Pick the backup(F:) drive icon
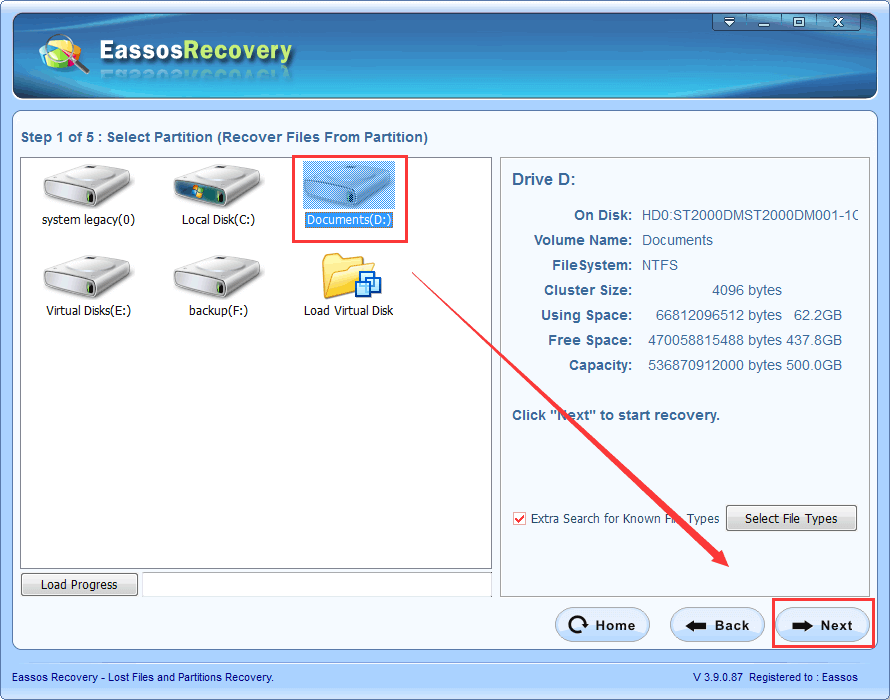The width and height of the screenshot is (890, 700). tap(217, 276)
